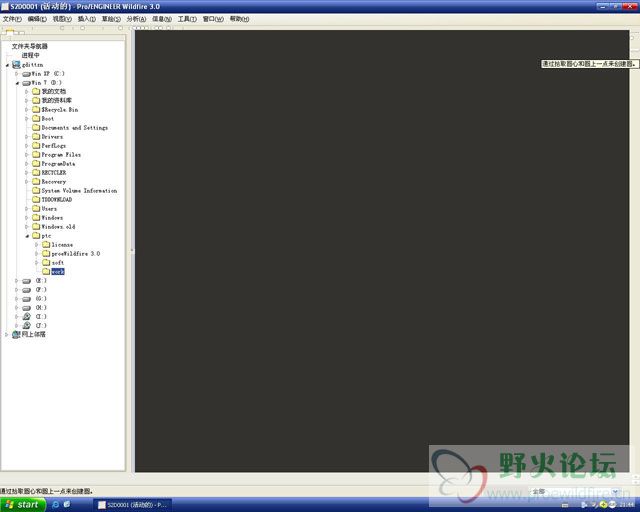Click the show desktop quick launch icon
The width and height of the screenshot is (640, 512).
coord(67,505)
